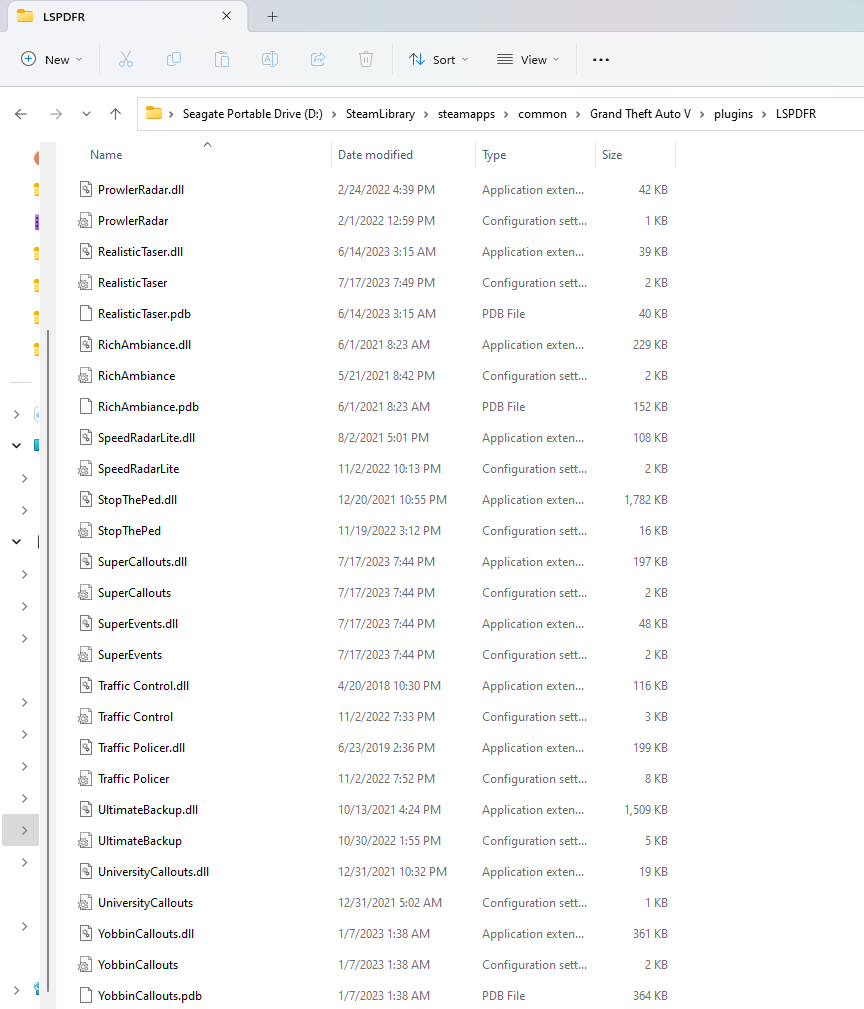Image resolution: width=864 pixels, height=1009 pixels.
Task: Select the UniversityCallouts config file name
Action: [x=145, y=903]
